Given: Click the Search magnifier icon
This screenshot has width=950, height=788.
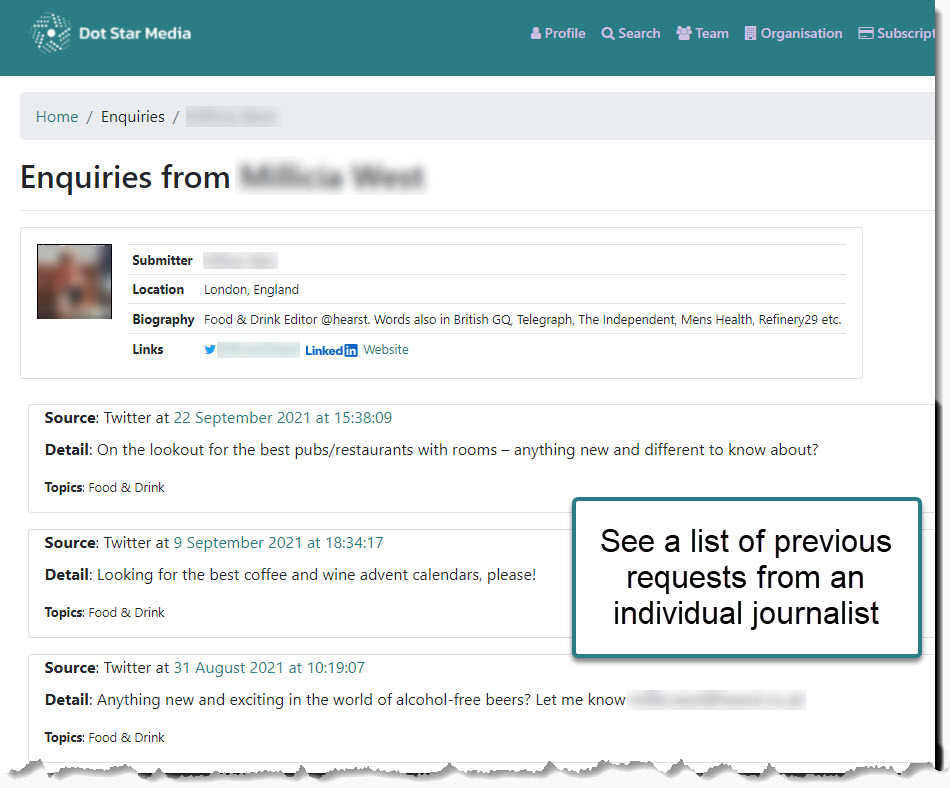Looking at the screenshot, I should point(608,33).
